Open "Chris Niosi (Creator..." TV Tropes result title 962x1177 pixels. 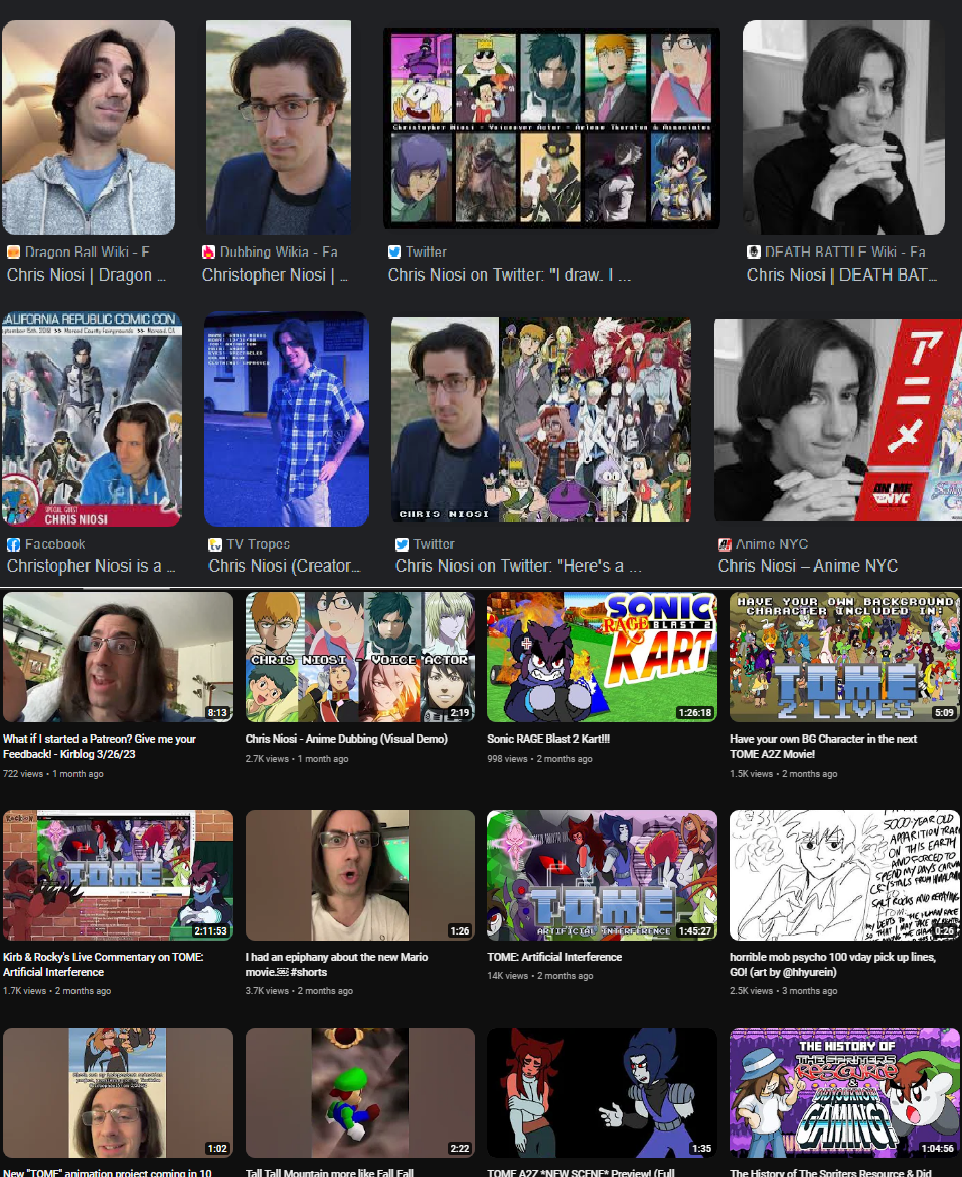pyautogui.click(x=284, y=566)
